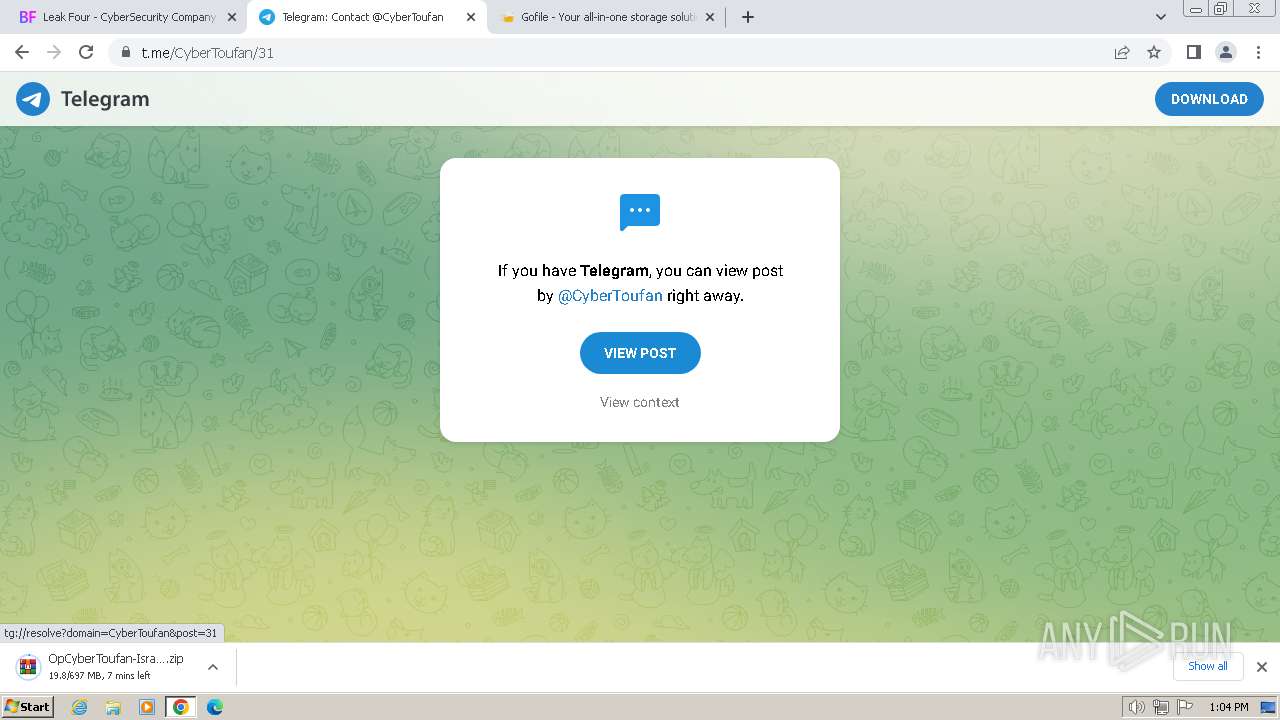Open the Windows Start menu

pyautogui.click(x=28, y=707)
